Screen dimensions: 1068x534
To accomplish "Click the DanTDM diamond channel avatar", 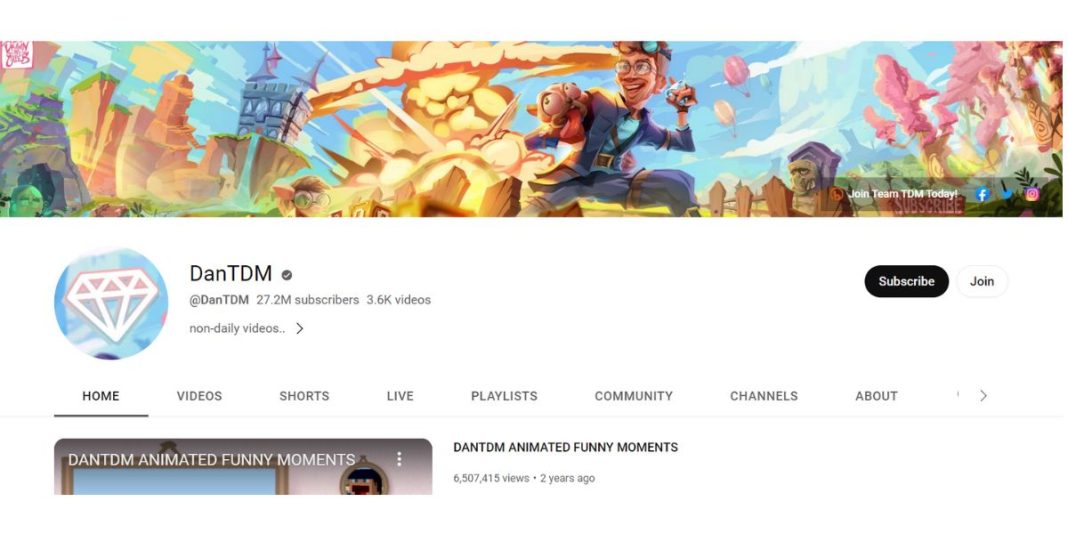I will pos(111,304).
